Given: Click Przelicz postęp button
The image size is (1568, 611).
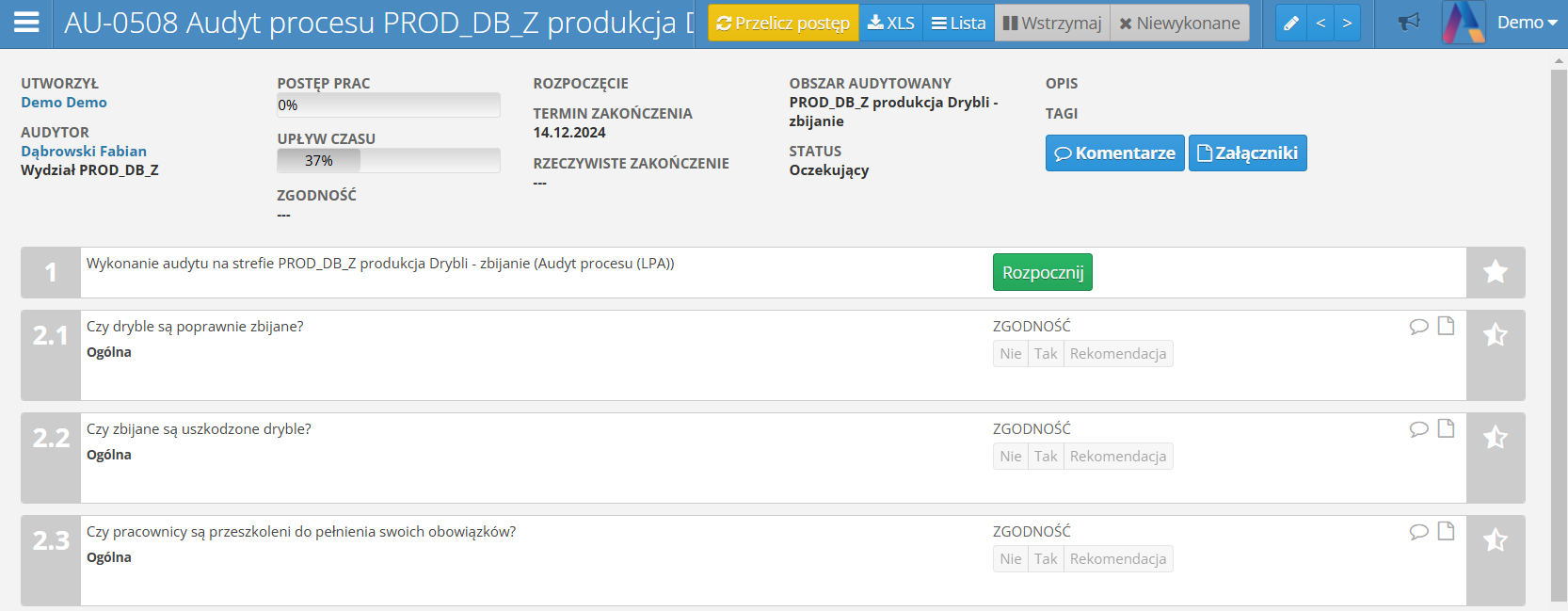Looking at the screenshot, I should pos(783,24).
